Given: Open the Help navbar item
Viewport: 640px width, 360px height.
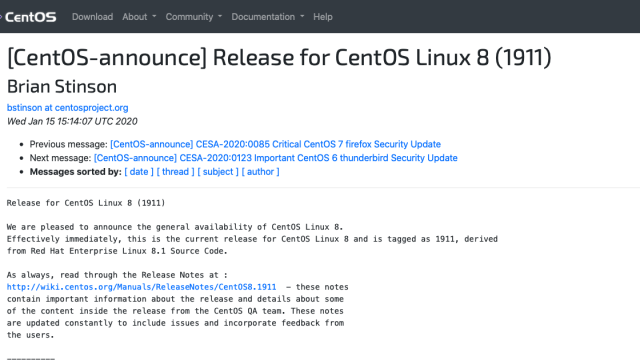Looking at the screenshot, I should pos(323,17).
